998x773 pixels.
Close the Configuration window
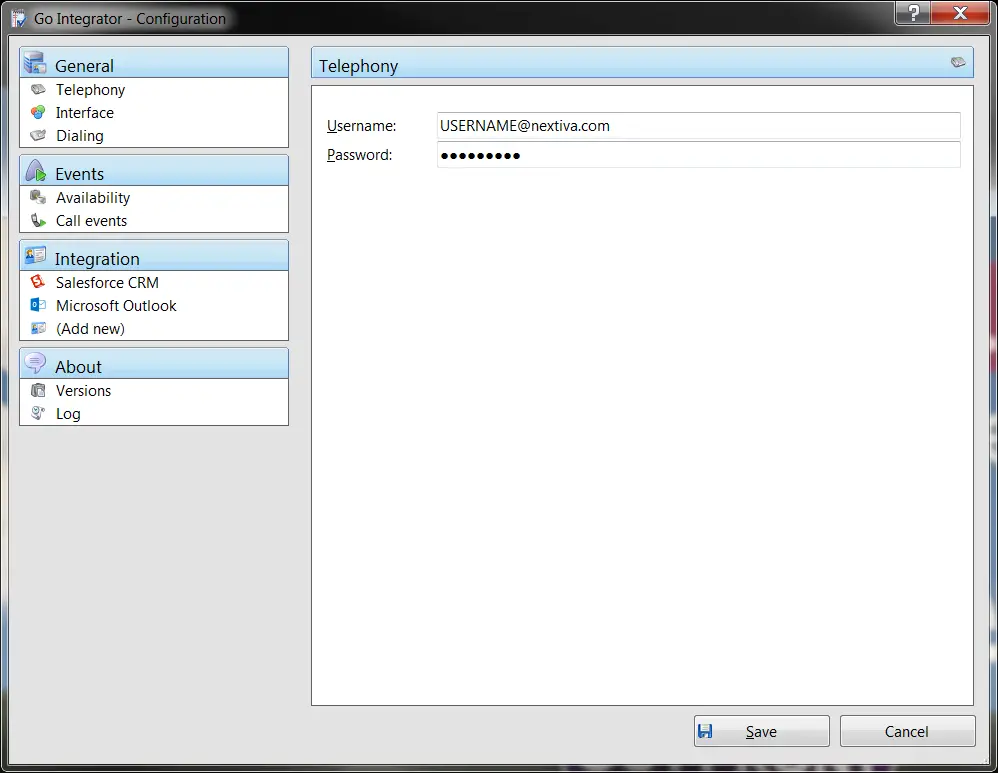pos(960,13)
